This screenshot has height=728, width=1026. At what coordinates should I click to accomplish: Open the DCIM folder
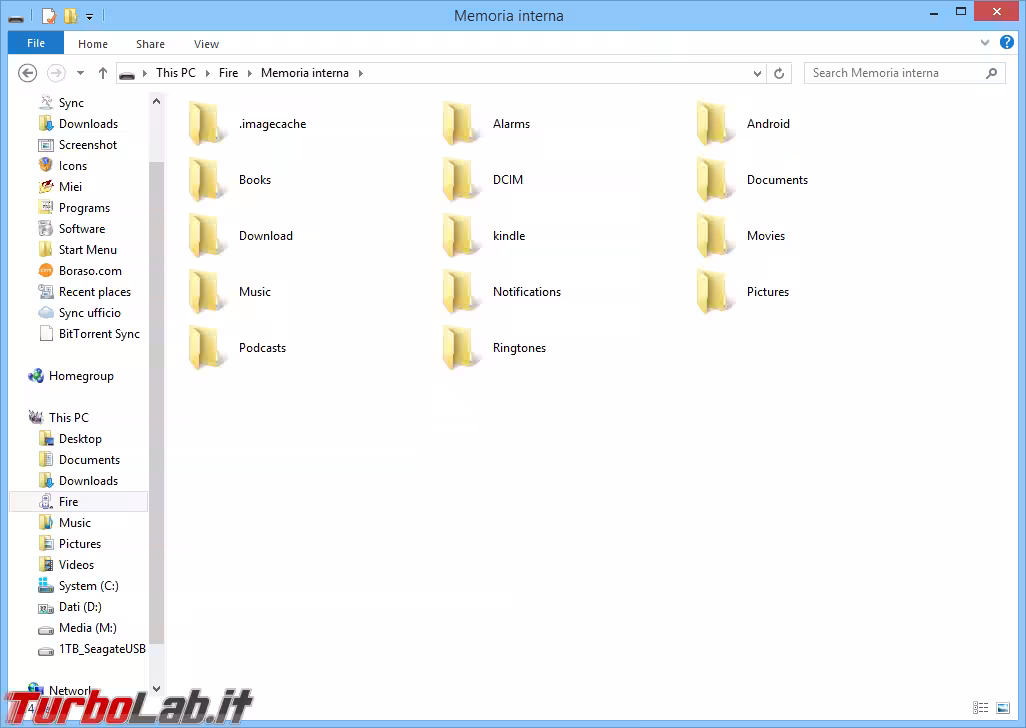coord(507,179)
